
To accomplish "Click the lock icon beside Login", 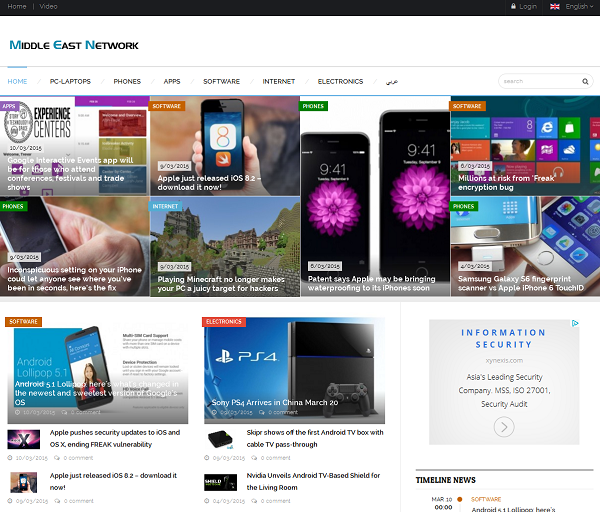I will (512, 6).
